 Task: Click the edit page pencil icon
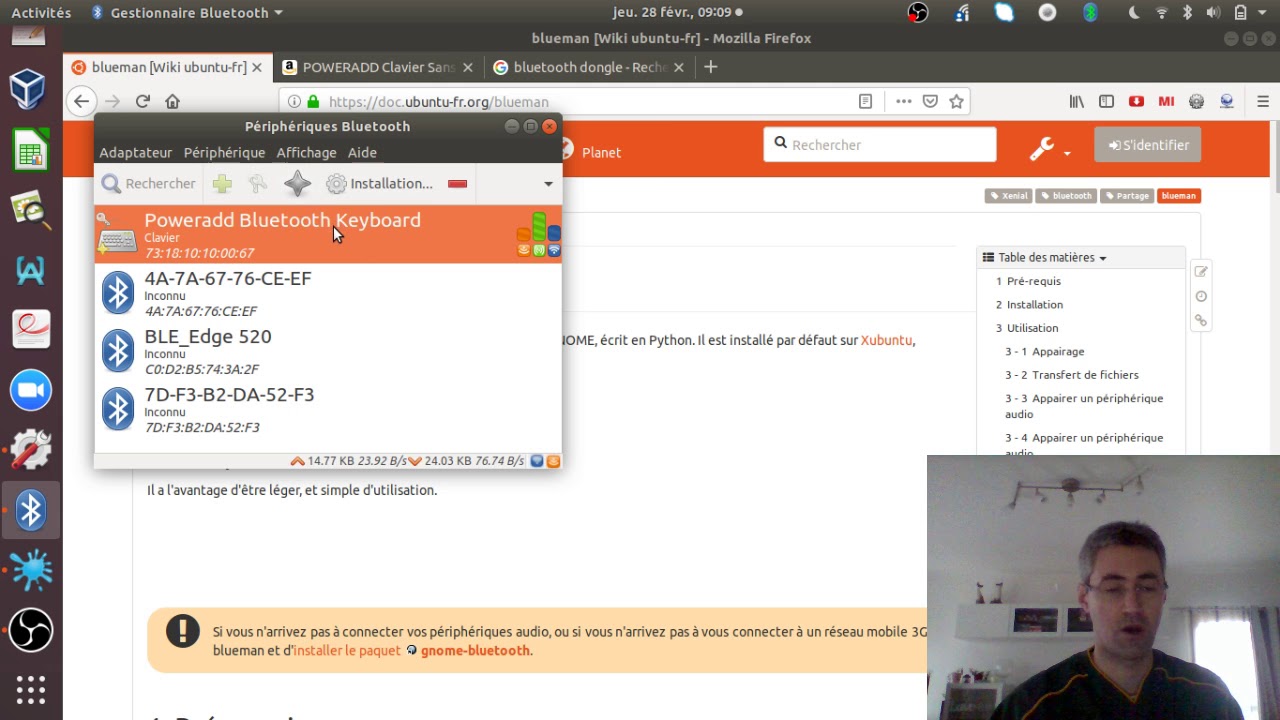pyautogui.click(x=1201, y=272)
